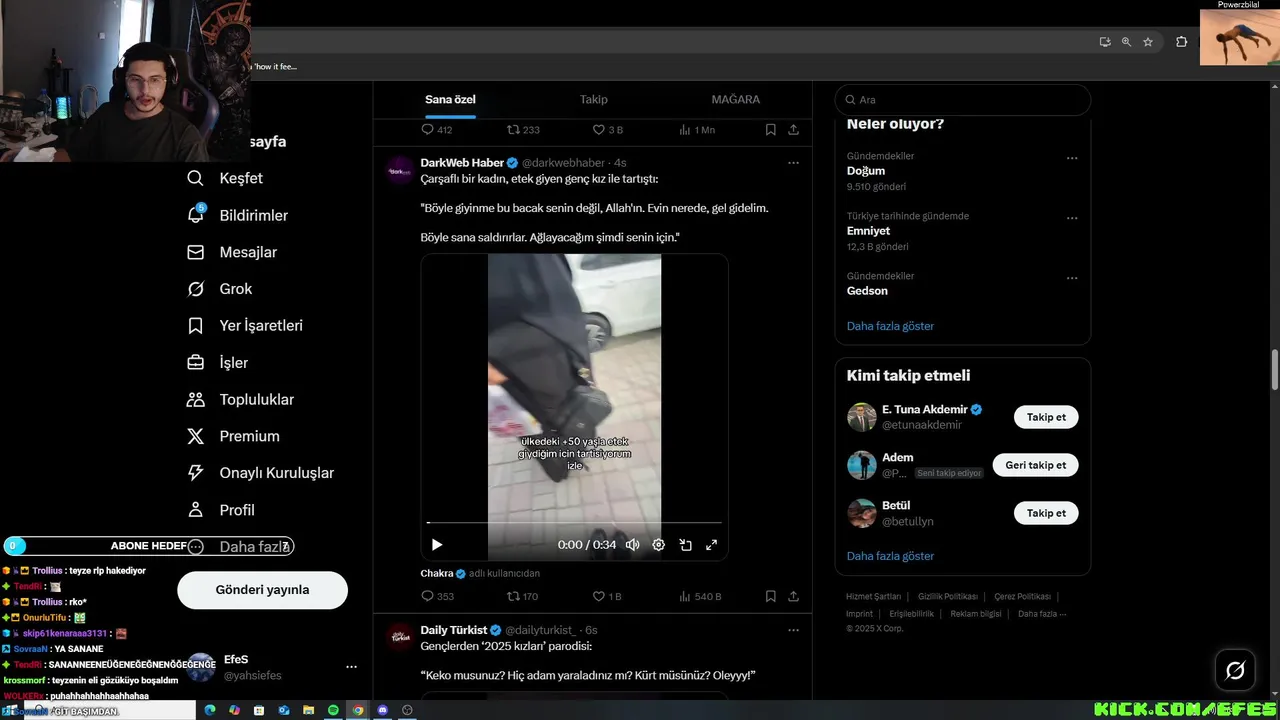This screenshot has height=720, width=1280.
Task: Open Discord from the taskbar
Action: pyautogui.click(x=382, y=710)
